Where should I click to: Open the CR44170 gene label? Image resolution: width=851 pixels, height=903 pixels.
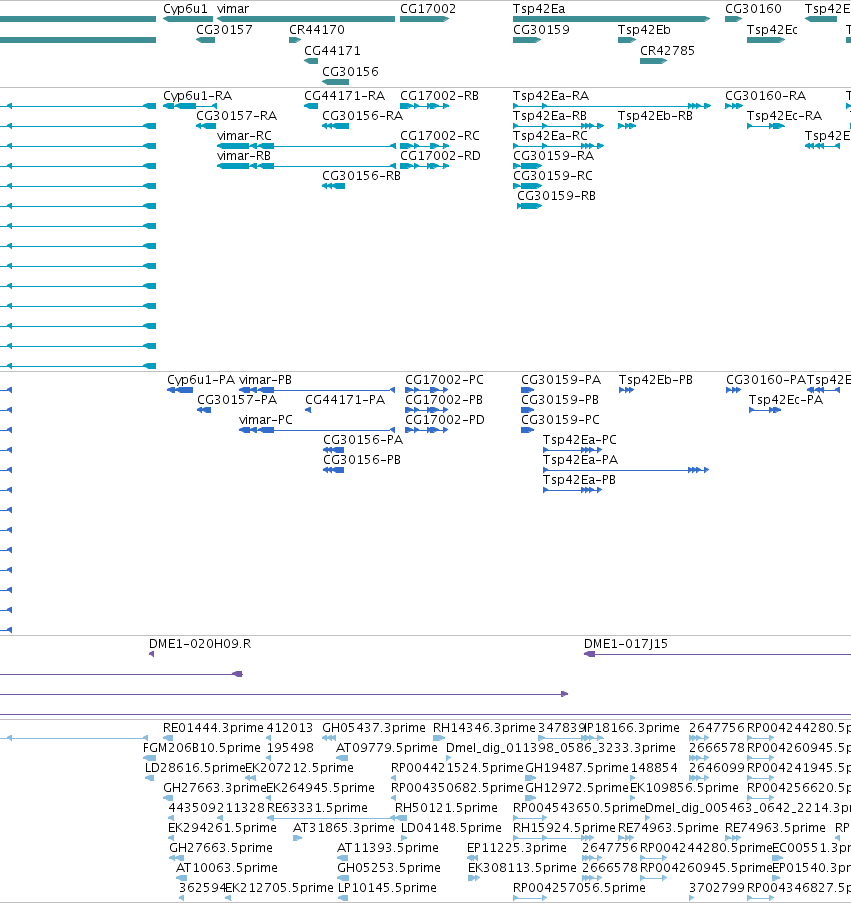pyautogui.click(x=317, y=29)
